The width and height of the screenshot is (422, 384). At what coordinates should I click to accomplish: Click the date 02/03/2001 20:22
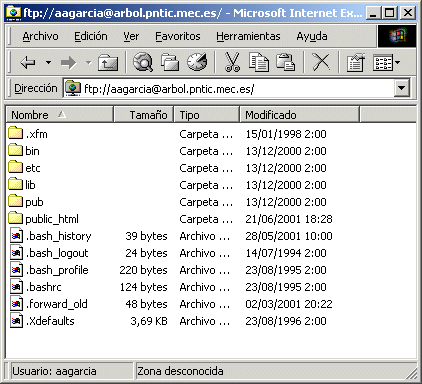point(289,304)
